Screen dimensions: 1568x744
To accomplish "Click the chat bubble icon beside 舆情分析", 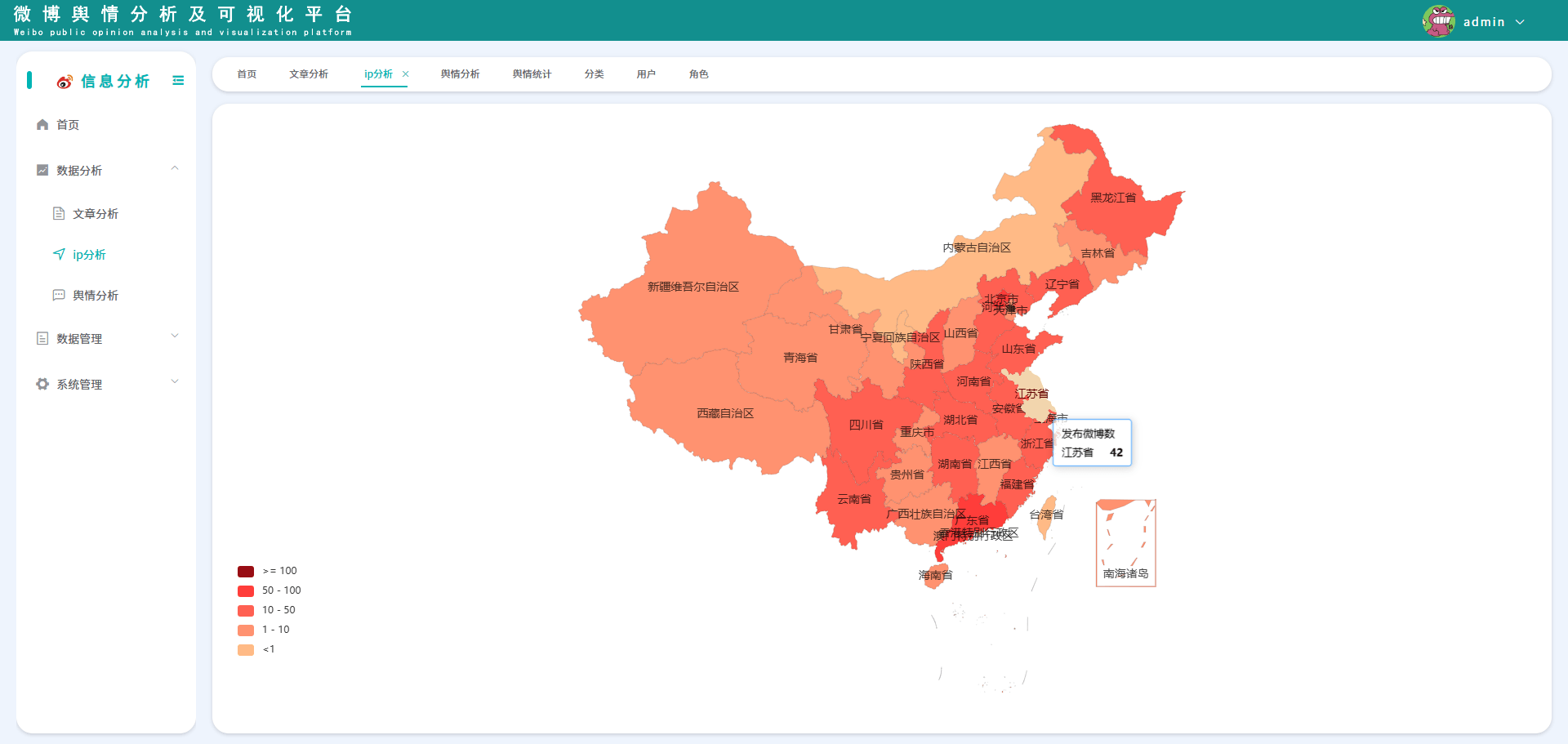I will pos(59,296).
